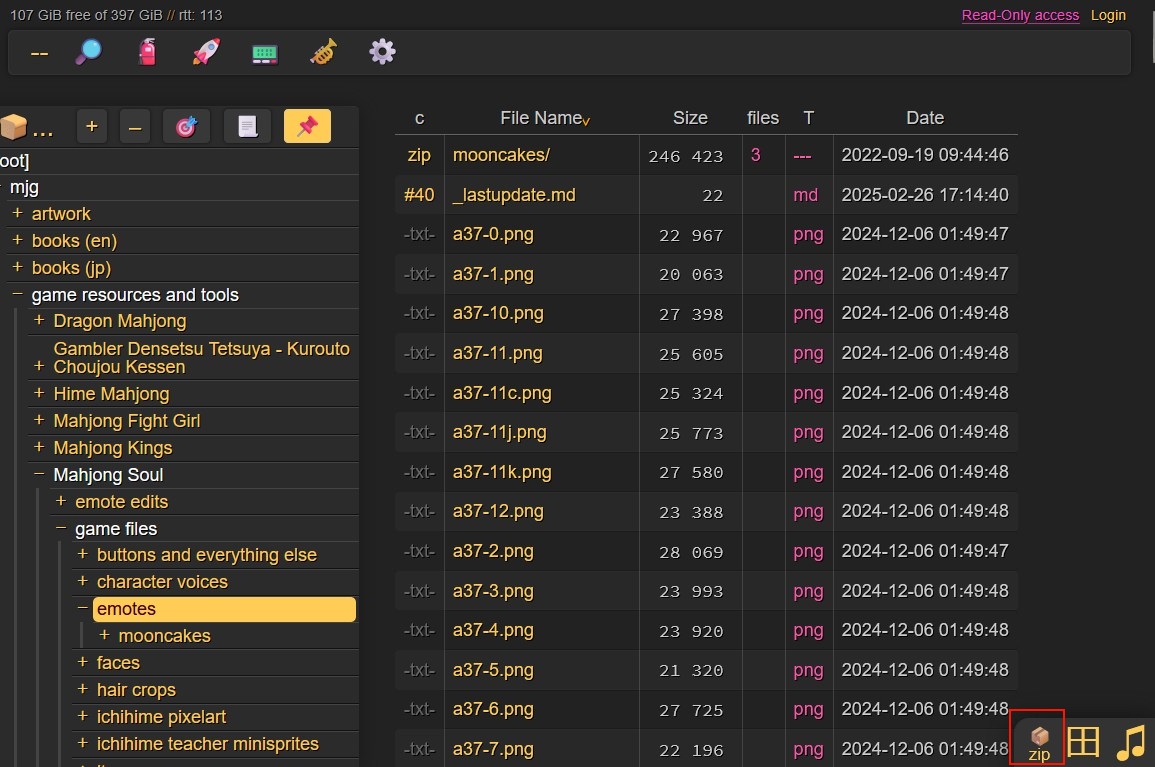Click the Login link

pos(1108,15)
